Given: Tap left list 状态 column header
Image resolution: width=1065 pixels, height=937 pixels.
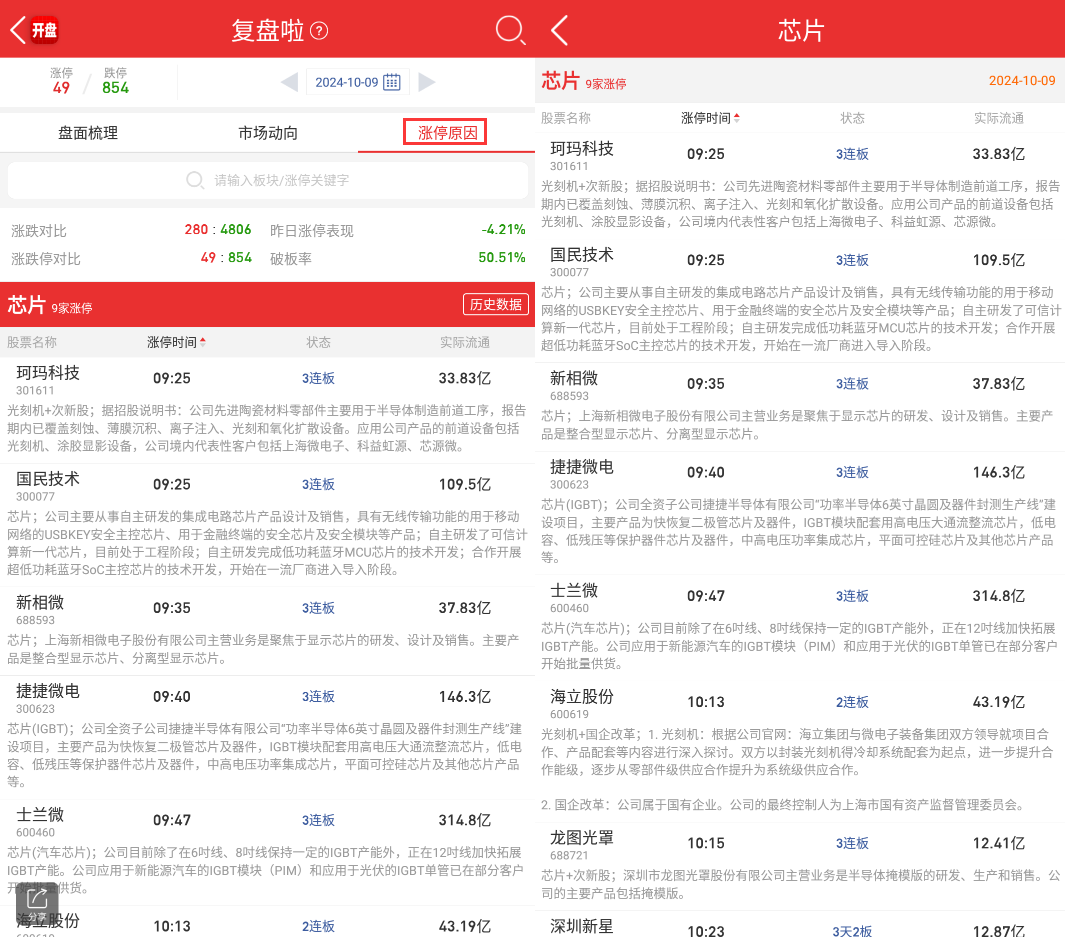Looking at the screenshot, I should pyautogui.click(x=319, y=342).
